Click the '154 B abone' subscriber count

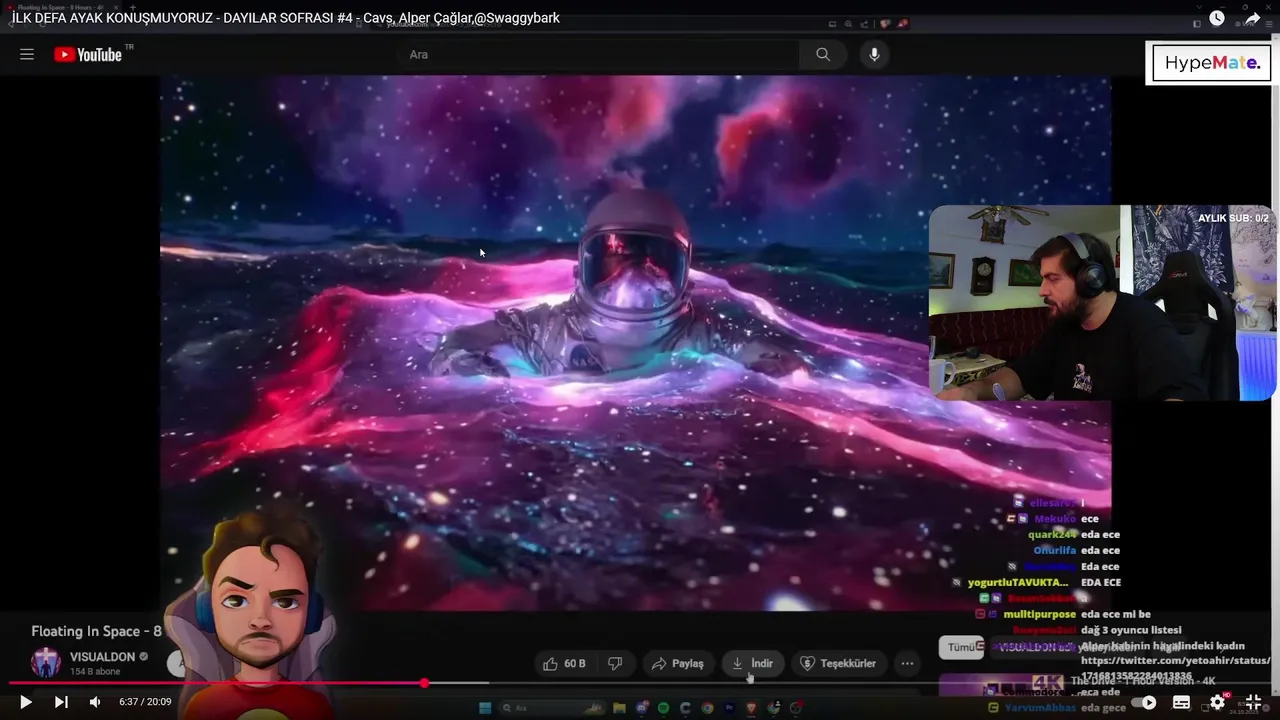[95, 672]
